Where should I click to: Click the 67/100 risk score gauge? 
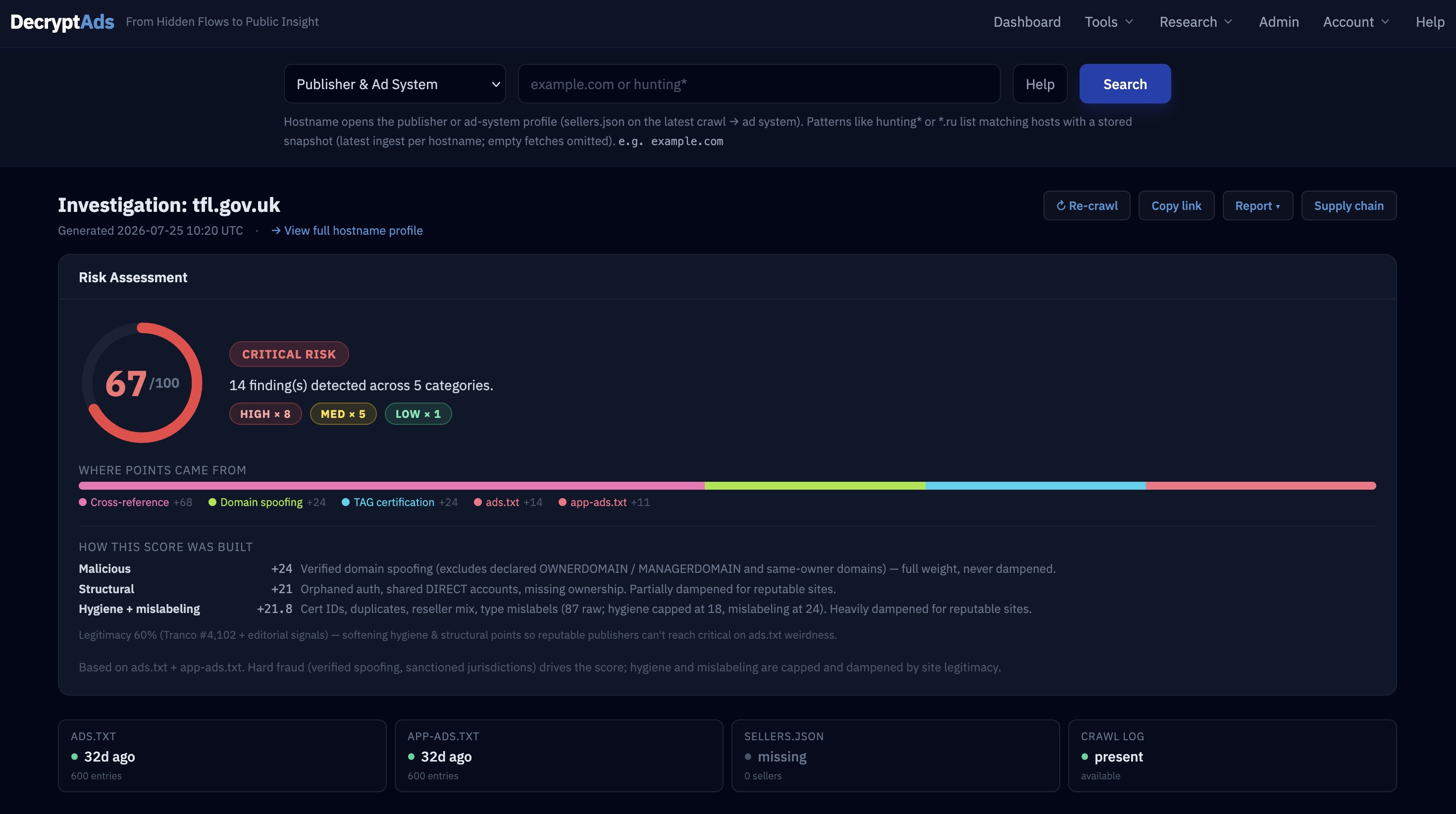pos(142,383)
